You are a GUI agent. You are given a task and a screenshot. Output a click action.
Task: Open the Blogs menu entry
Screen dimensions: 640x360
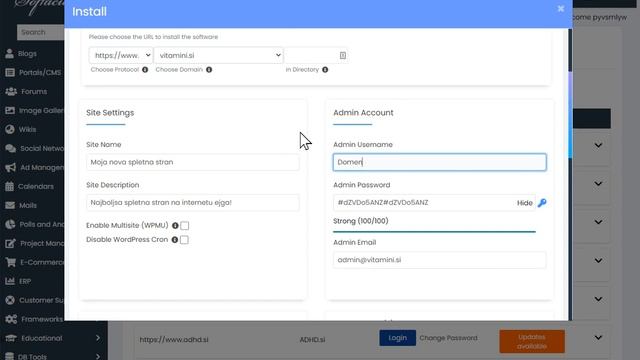pyautogui.click(x=27, y=53)
